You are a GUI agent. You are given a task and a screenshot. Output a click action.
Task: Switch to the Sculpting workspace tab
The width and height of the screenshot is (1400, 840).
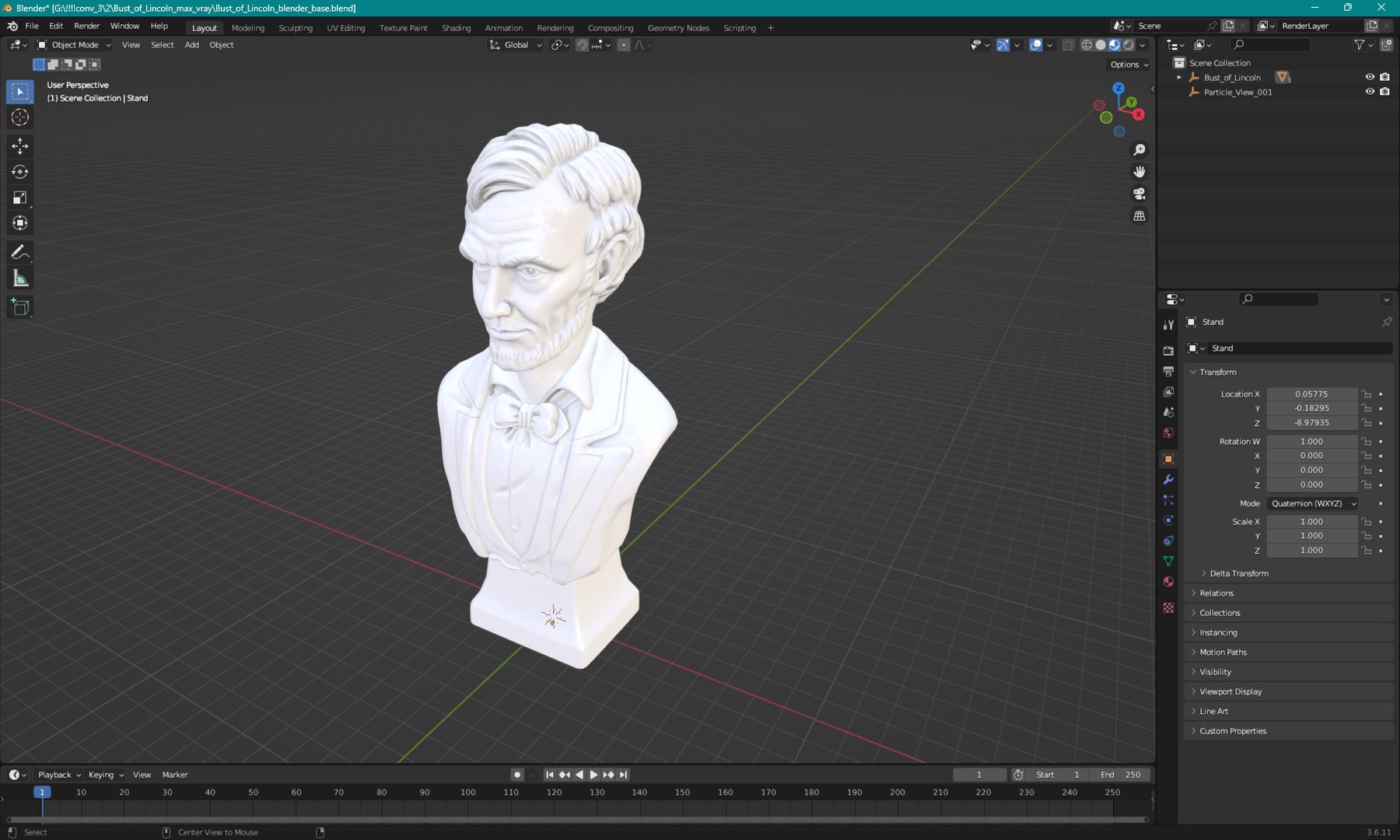pos(296,28)
